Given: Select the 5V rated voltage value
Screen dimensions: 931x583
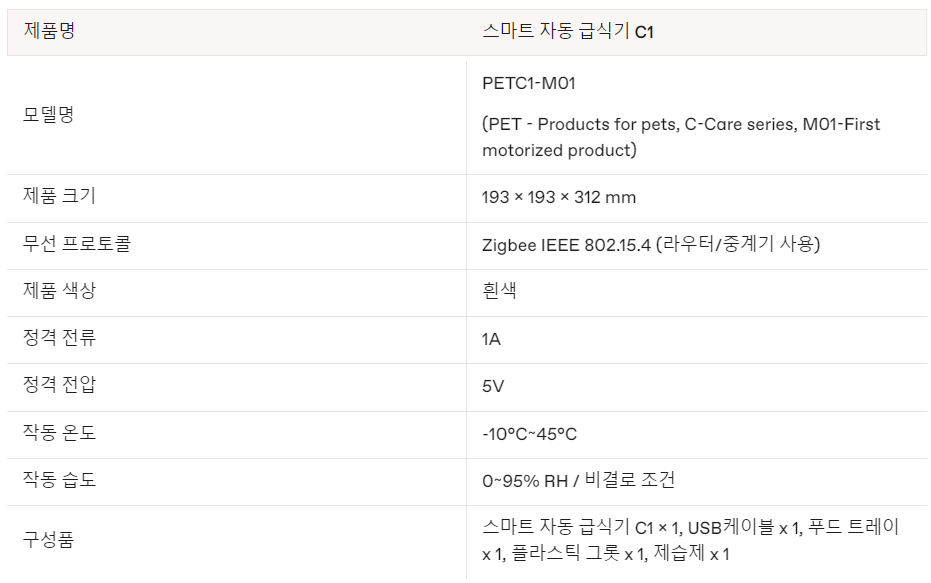Looking at the screenshot, I should 492,386.
